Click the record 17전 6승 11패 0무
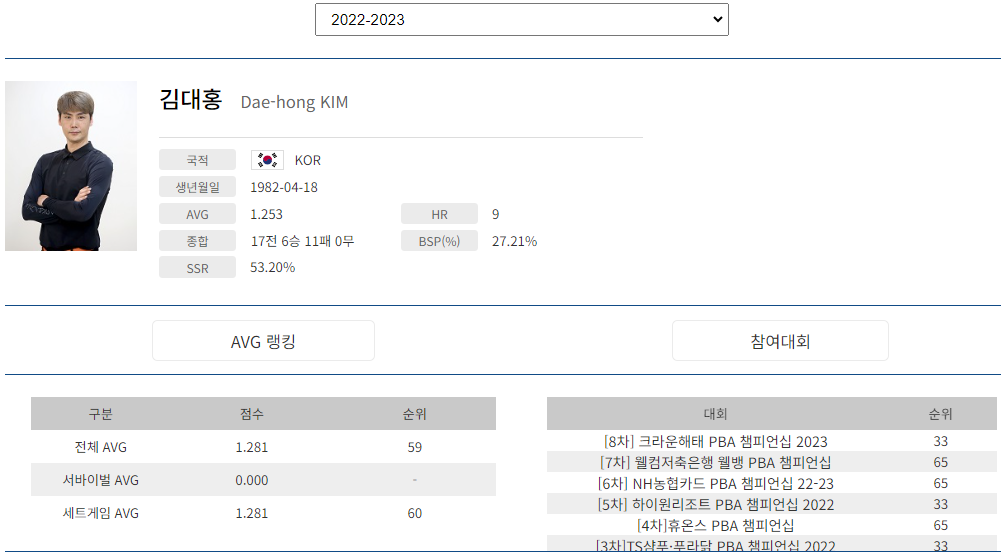Screen dimensions: 1001x557 click(303, 241)
